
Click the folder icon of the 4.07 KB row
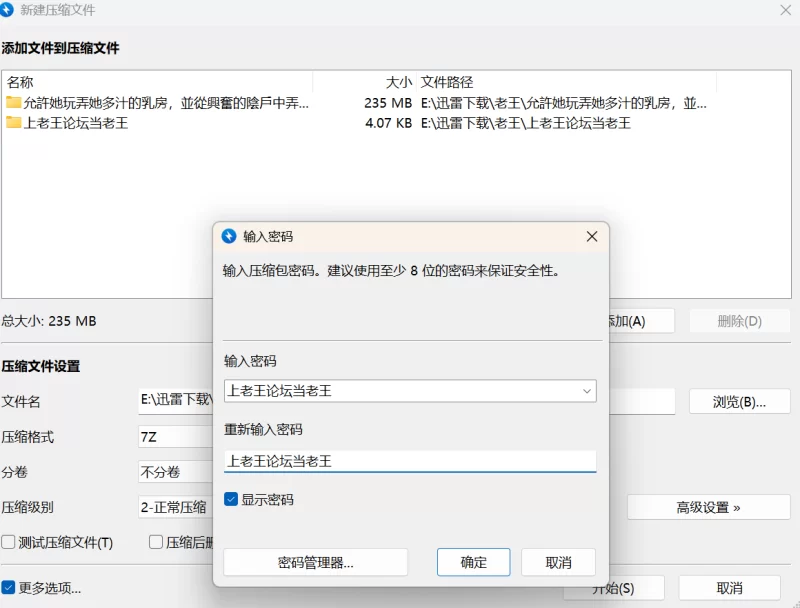13,122
